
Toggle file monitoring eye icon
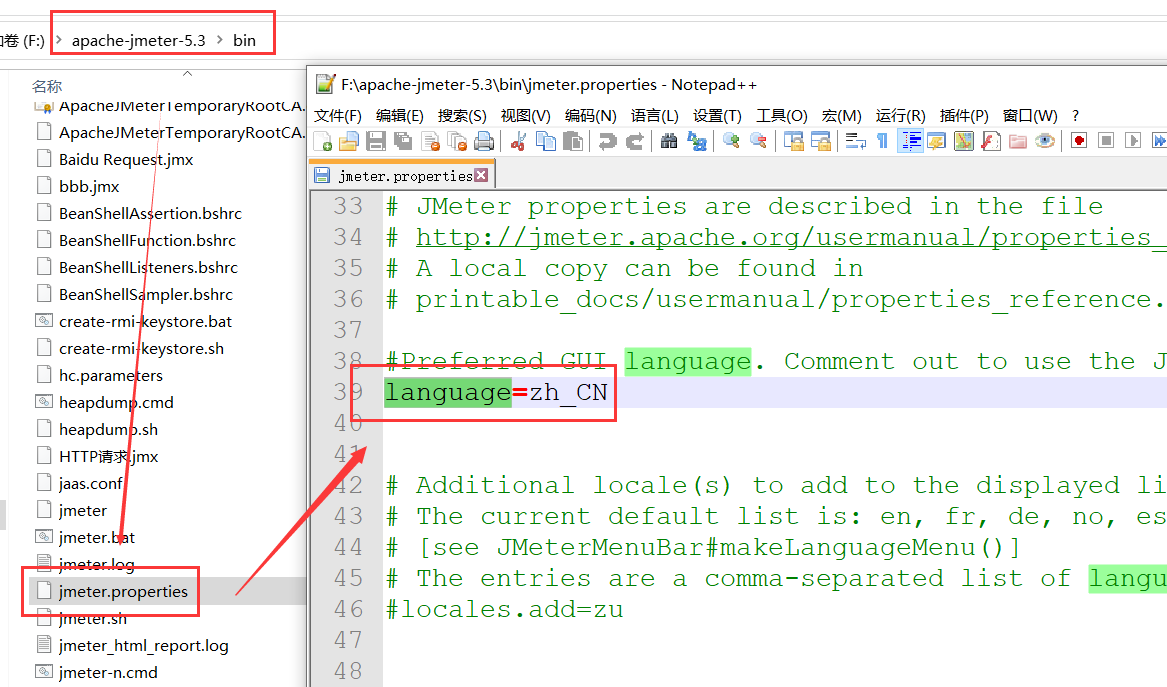click(x=1045, y=141)
